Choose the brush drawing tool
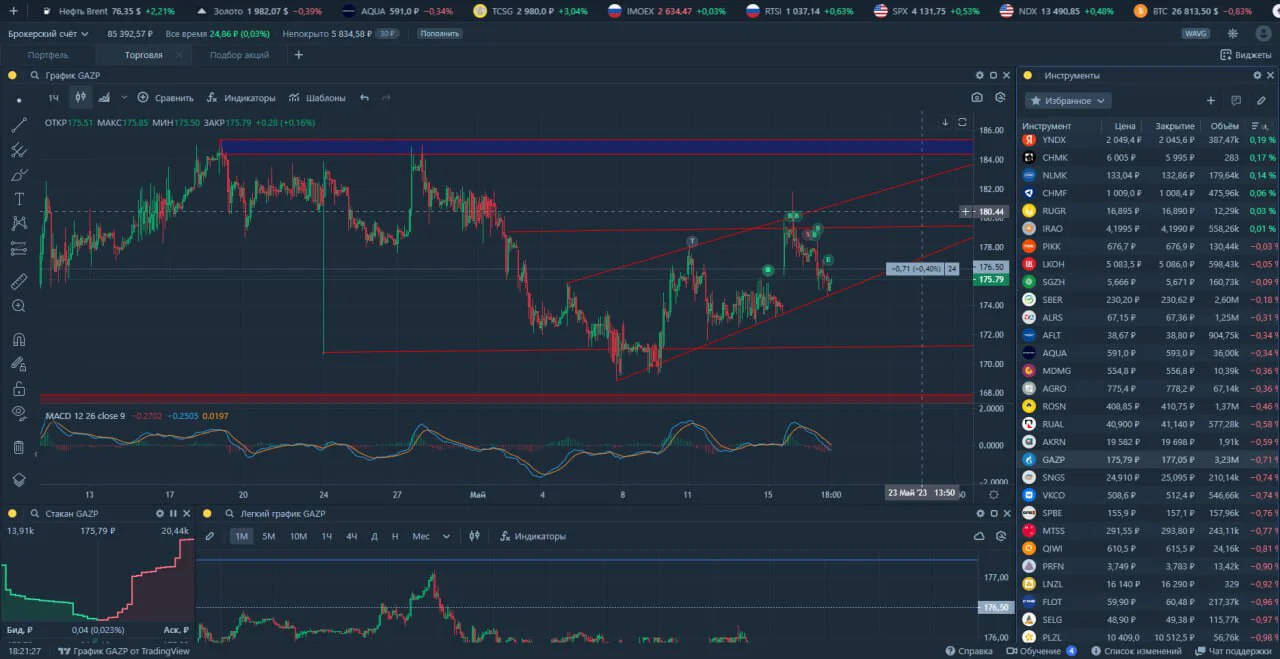 click(x=19, y=175)
